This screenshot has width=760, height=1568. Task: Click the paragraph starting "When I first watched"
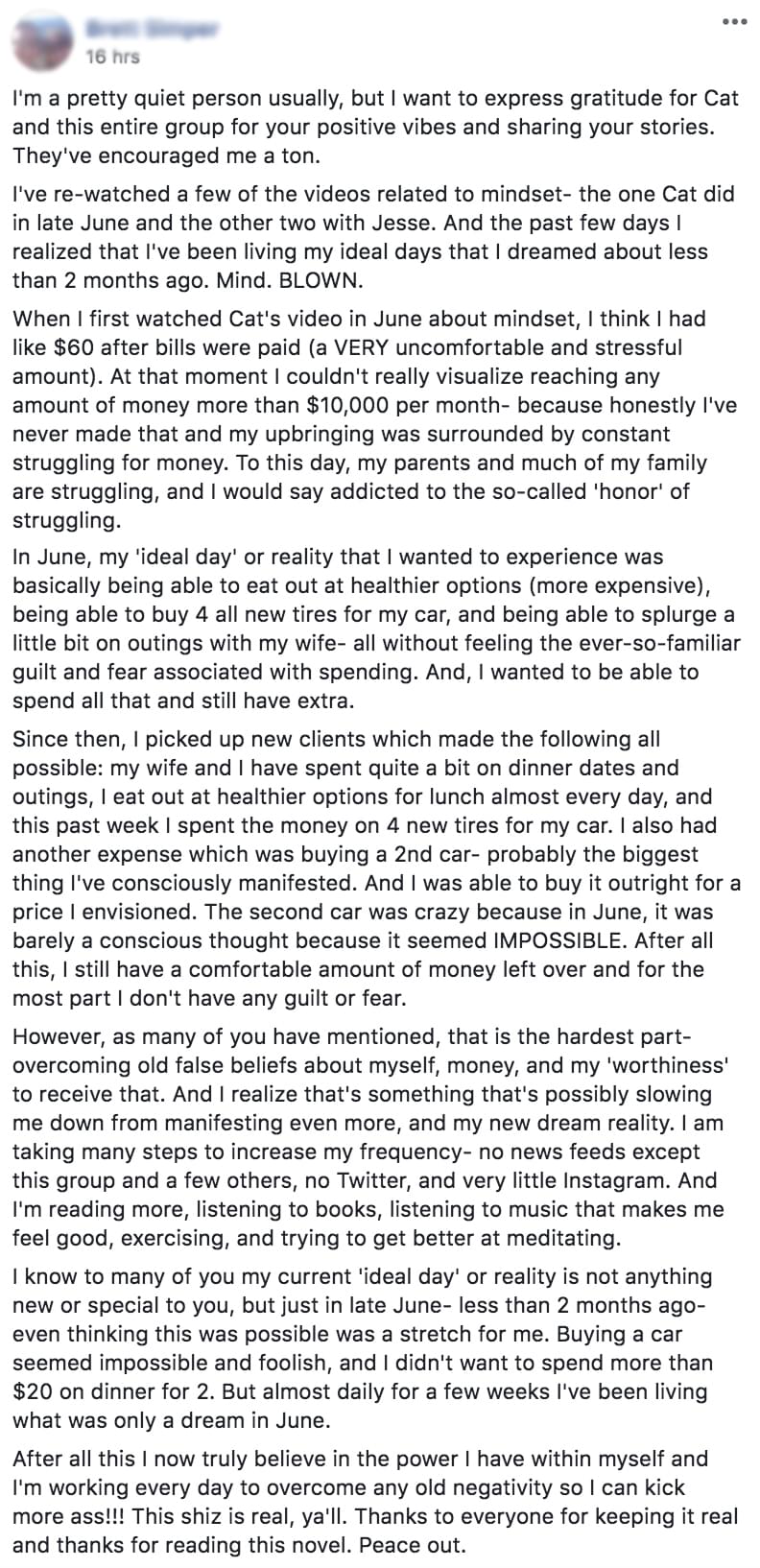[x=374, y=419]
